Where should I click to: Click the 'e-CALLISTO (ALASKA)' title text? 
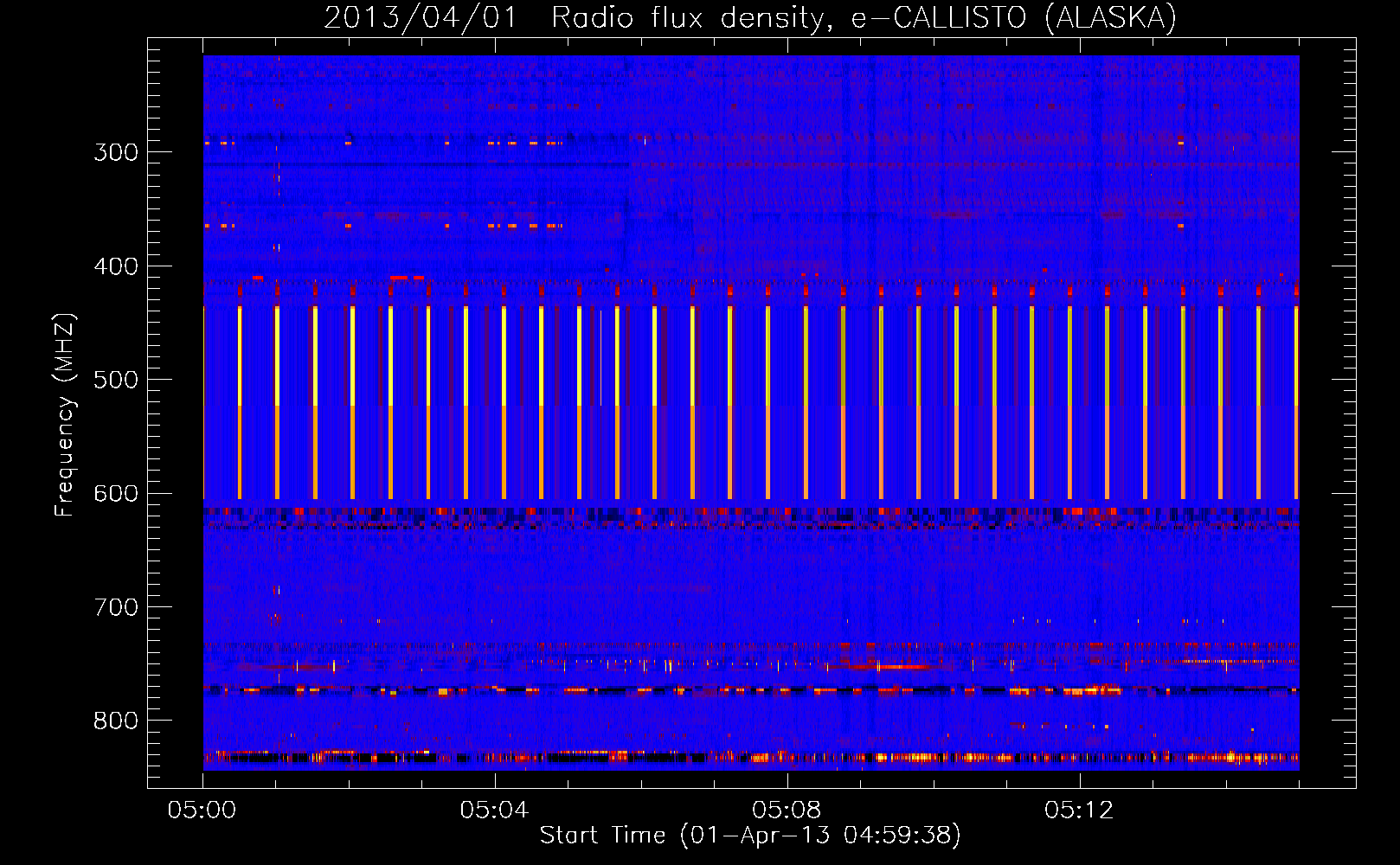point(1014,18)
